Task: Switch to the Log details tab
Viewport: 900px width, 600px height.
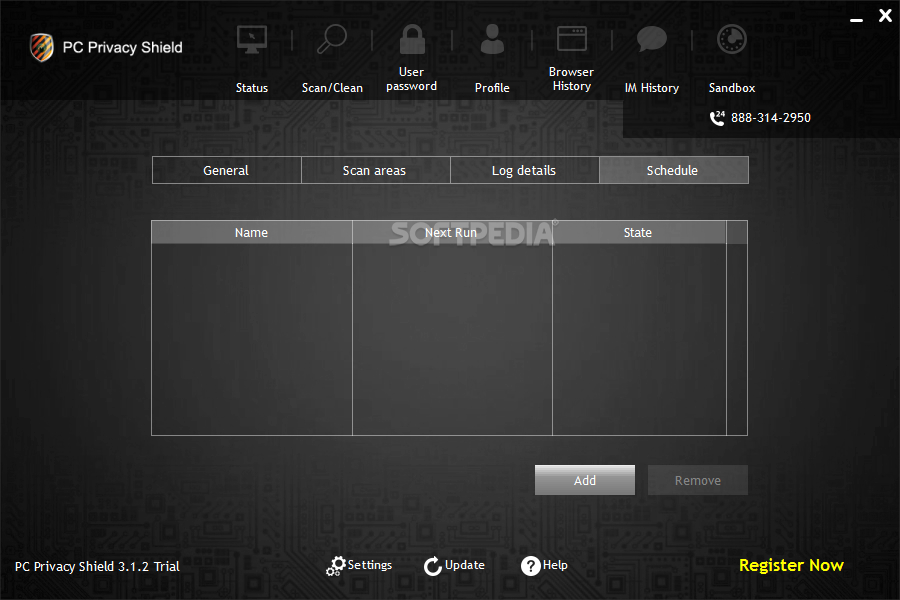Action: coord(525,171)
